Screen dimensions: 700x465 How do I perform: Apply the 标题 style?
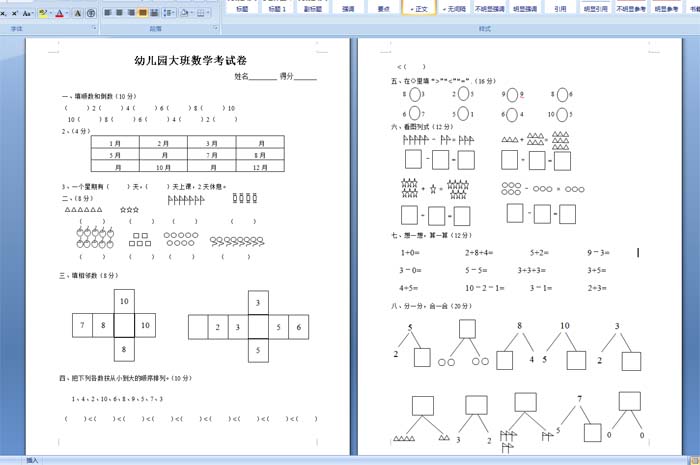click(x=242, y=8)
